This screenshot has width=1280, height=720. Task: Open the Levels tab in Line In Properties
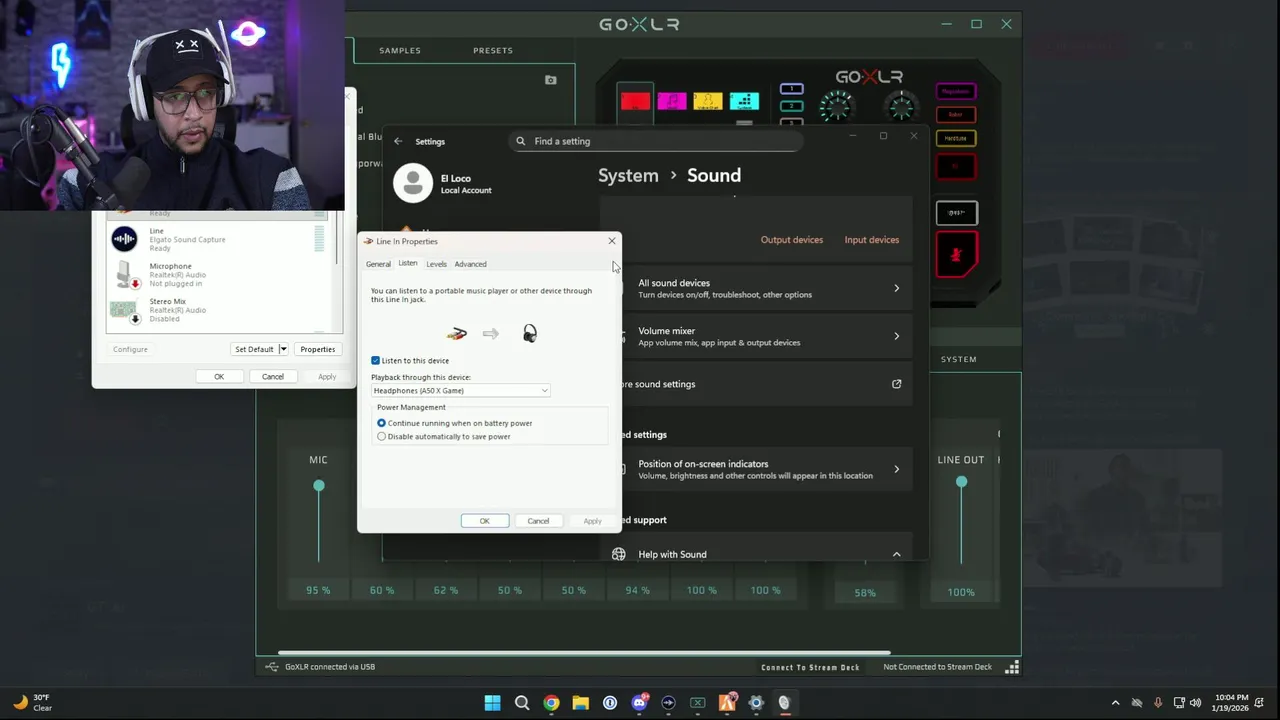tap(436, 264)
